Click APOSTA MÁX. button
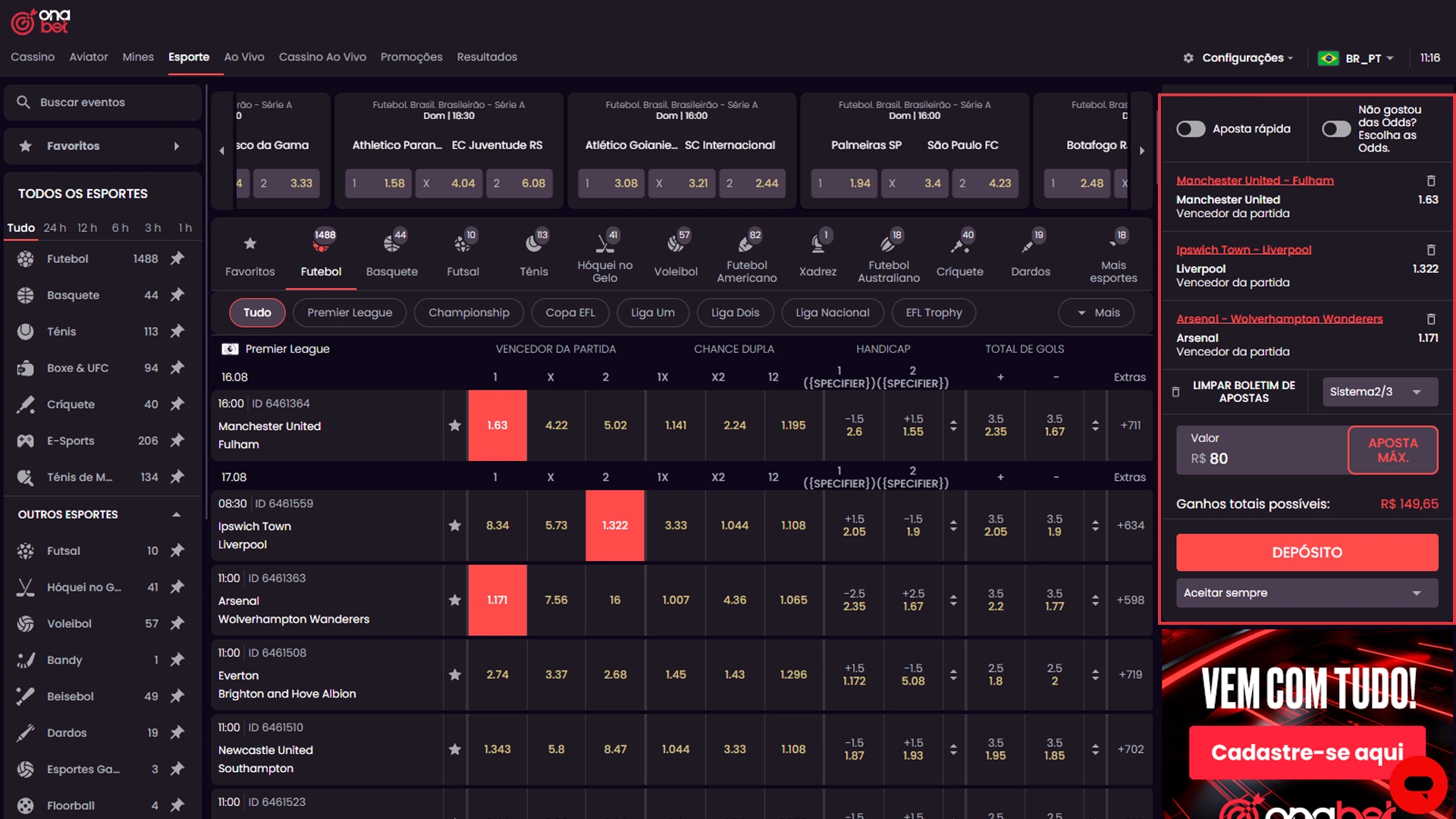This screenshot has height=819, width=1456. coord(1392,450)
